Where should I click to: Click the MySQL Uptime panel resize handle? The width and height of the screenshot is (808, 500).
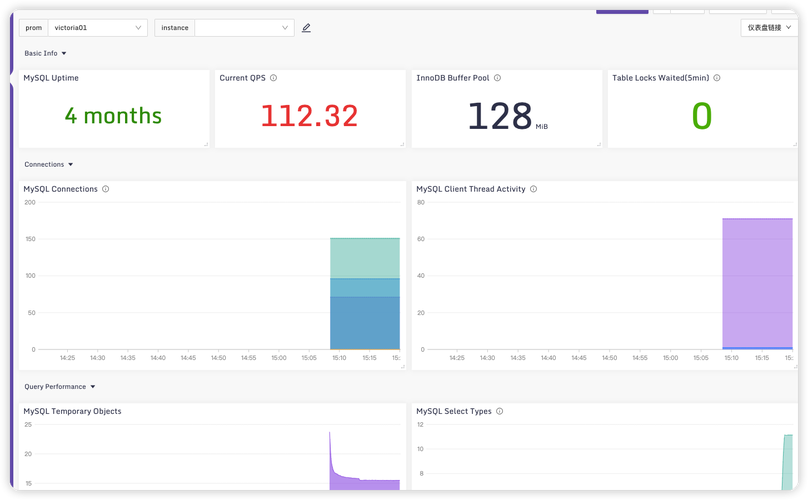pos(206,144)
